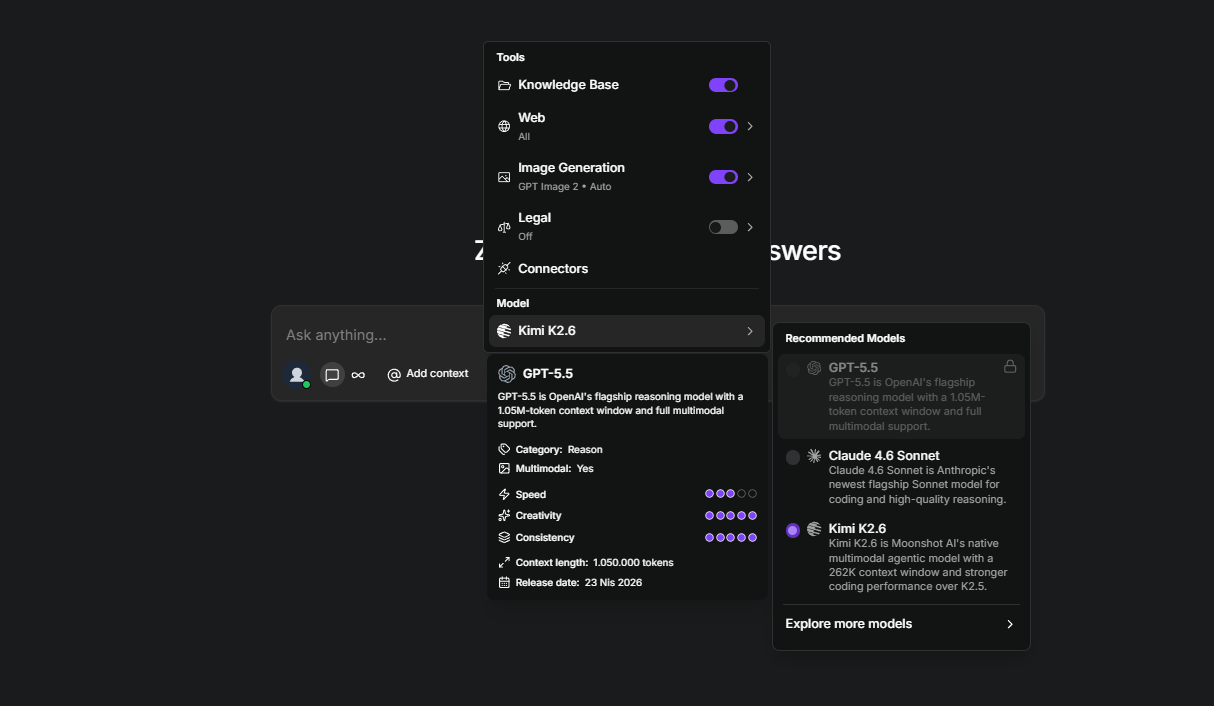The height and width of the screenshot is (706, 1214).
Task: Click the 'Reason' category value
Action: tap(585, 450)
